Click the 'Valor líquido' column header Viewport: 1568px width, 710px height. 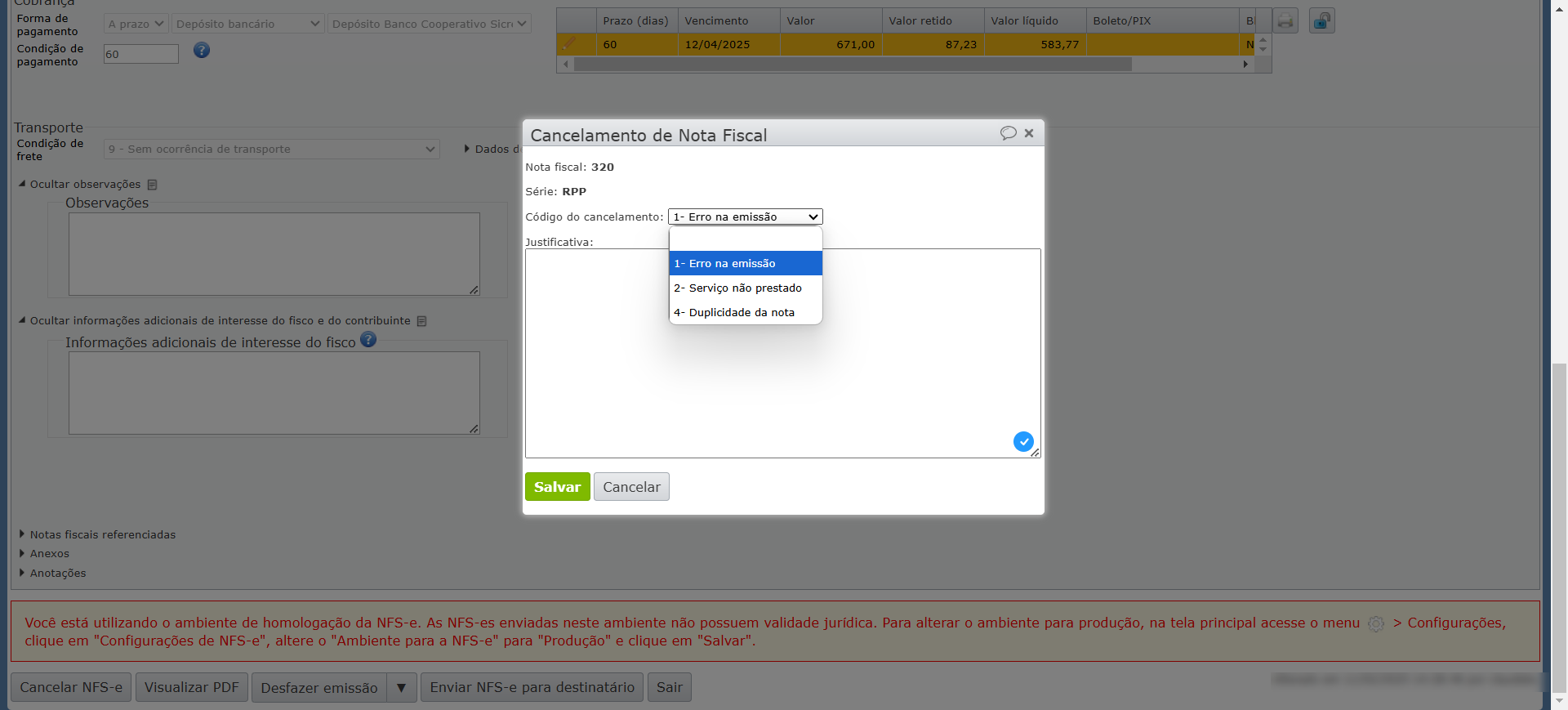pyautogui.click(x=1036, y=21)
